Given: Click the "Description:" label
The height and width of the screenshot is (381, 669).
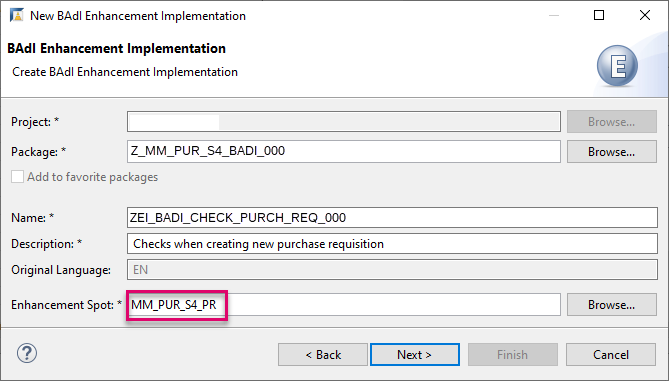Looking at the screenshot, I should tap(43, 244).
